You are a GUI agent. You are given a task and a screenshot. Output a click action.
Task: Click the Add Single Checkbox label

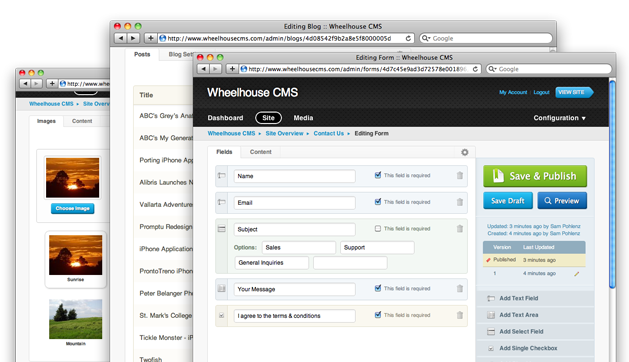[x=528, y=348]
